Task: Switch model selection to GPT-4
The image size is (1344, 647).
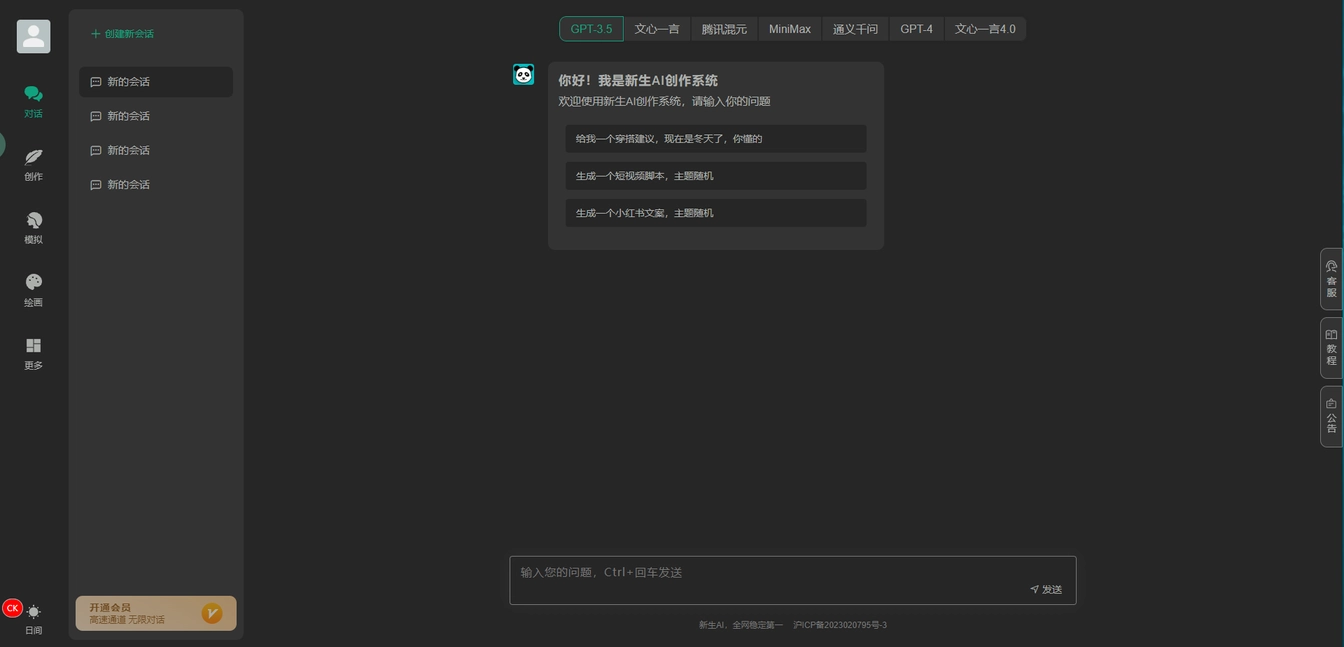Action: pos(916,29)
